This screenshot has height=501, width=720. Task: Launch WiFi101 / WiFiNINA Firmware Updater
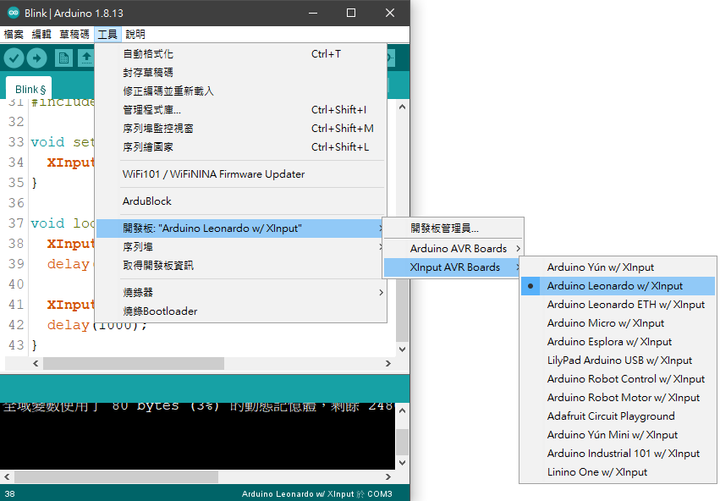tap(241, 175)
